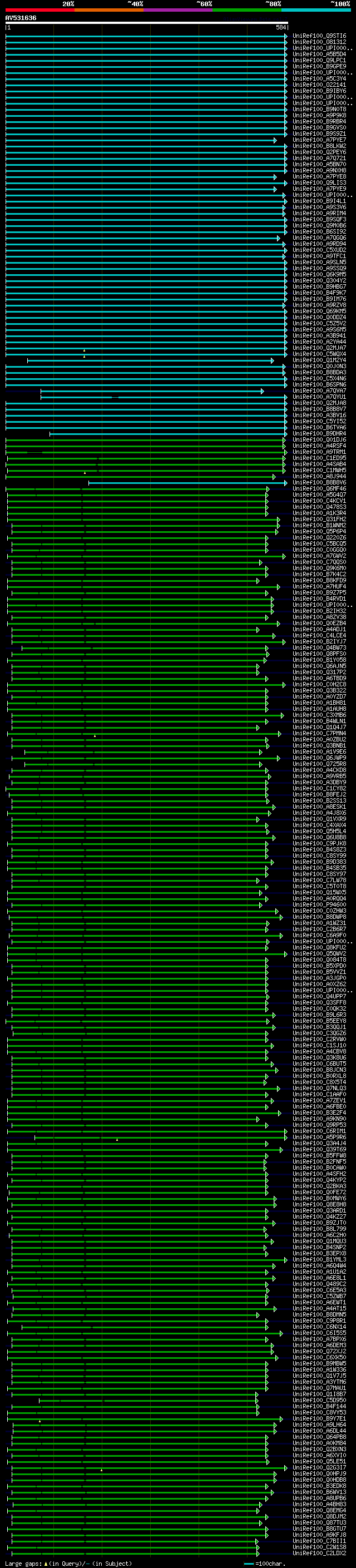Click the orange ~40% identity legend segment
The width and height of the screenshot is (356, 1568).
[x=109, y=11]
